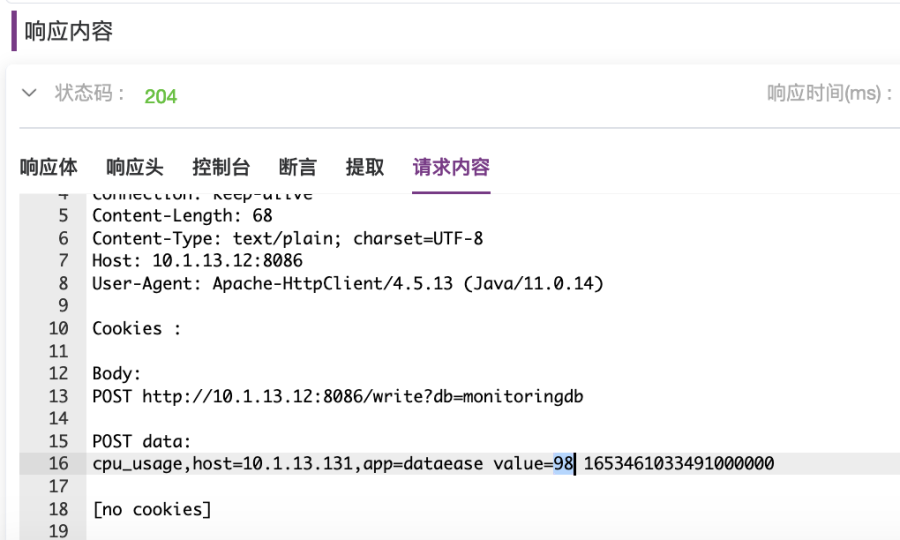This screenshot has height=540, width=900.
Task: Click line number 16 in the gutter
Action: tap(59, 464)
